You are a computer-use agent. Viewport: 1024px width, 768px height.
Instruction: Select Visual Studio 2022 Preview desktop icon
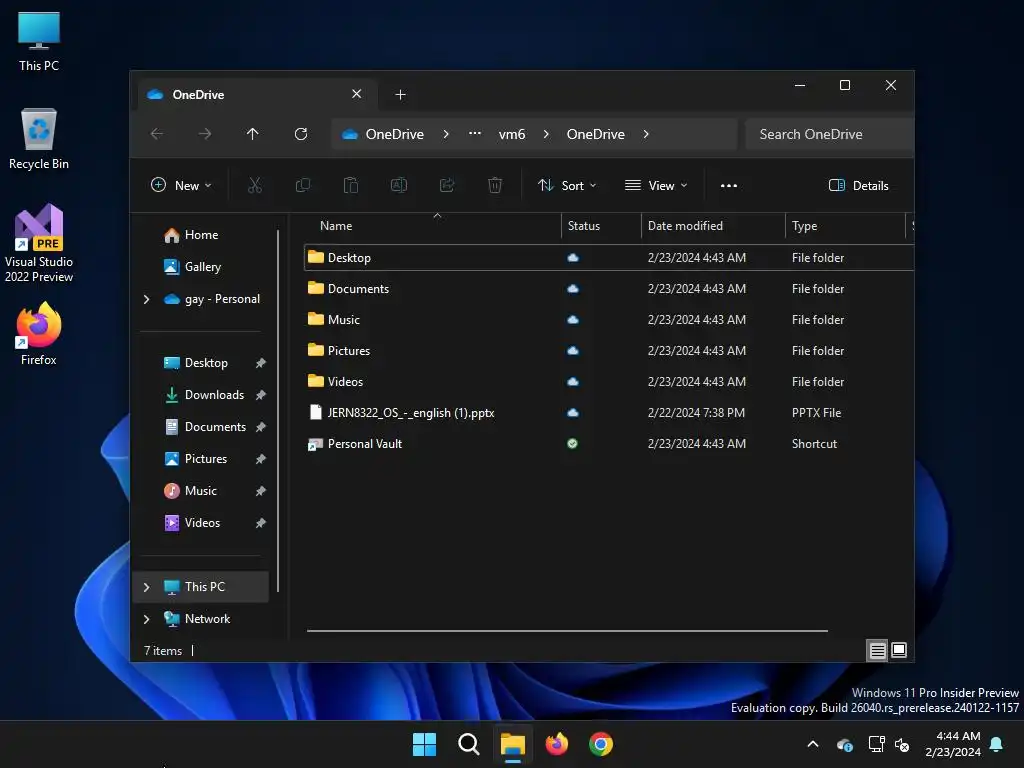[x=39, y=244]
